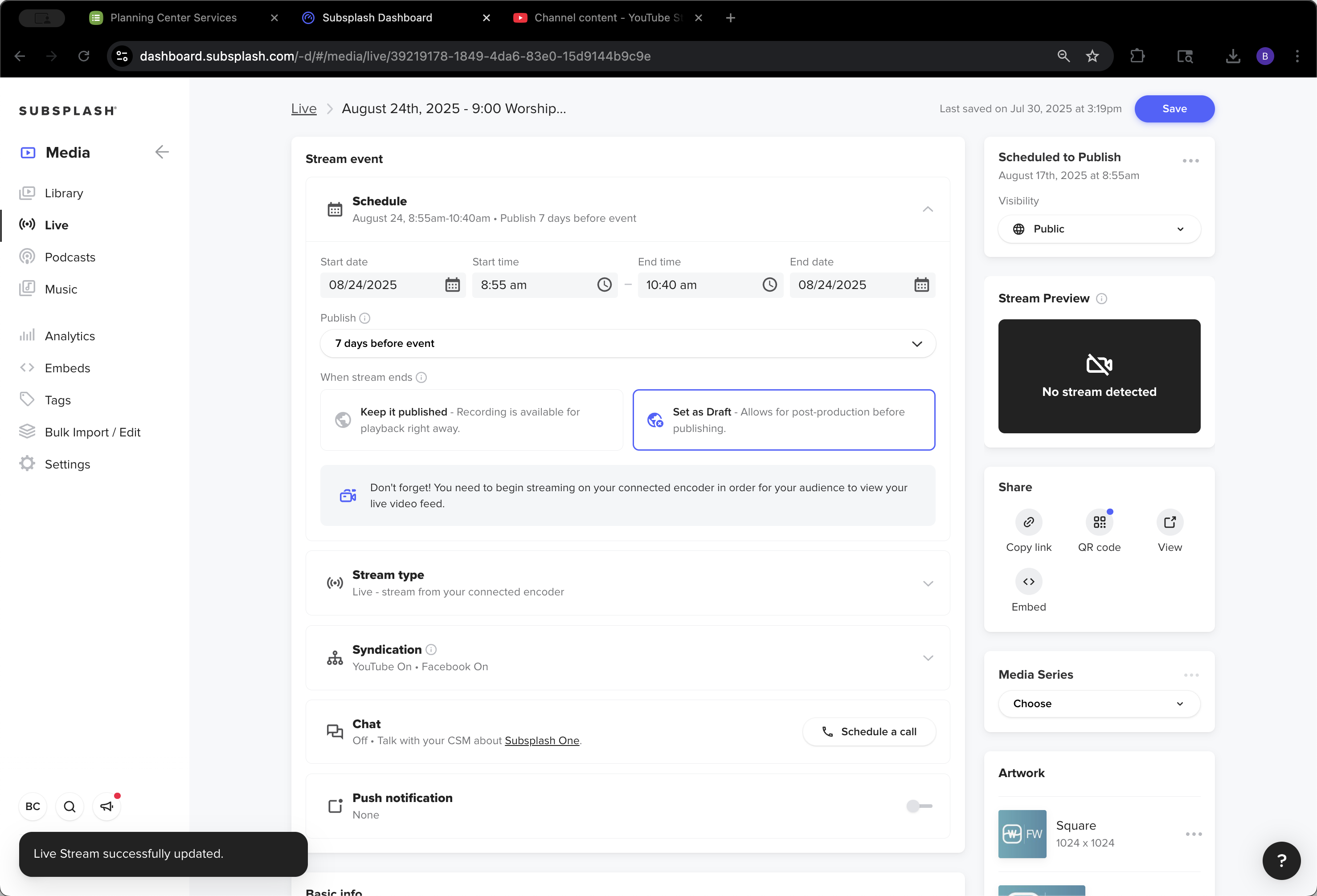Viewport: 1317px width, 896px height.
Task: Open Scheduled to Publish more options
Action: pyautogui.click(x=1190, y=161)
